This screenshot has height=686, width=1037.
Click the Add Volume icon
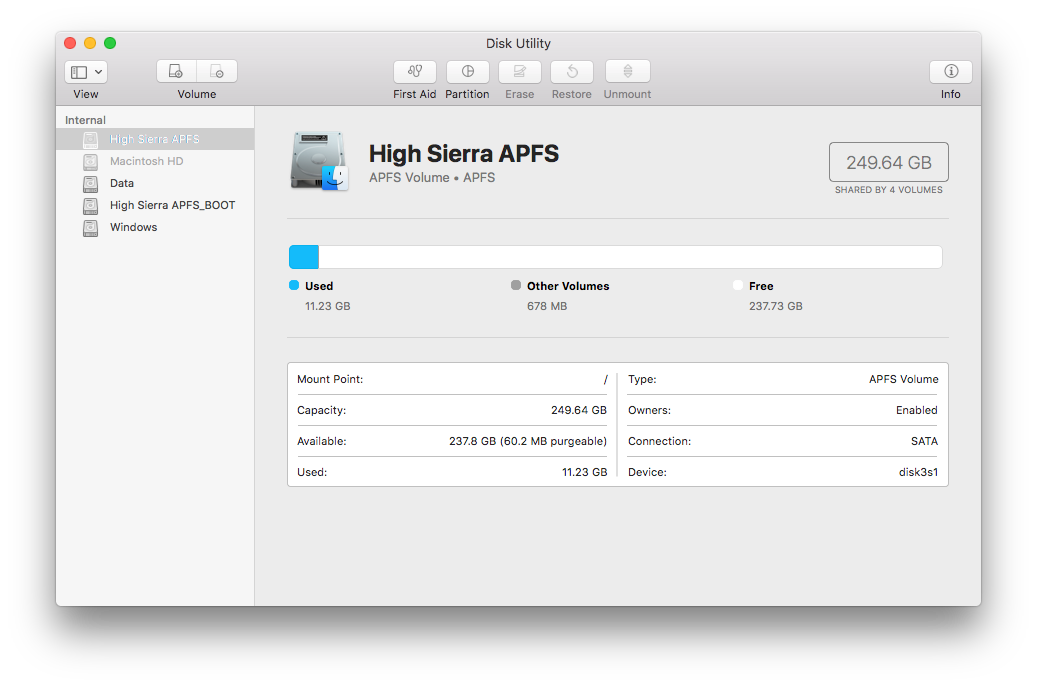pos(177,71)
